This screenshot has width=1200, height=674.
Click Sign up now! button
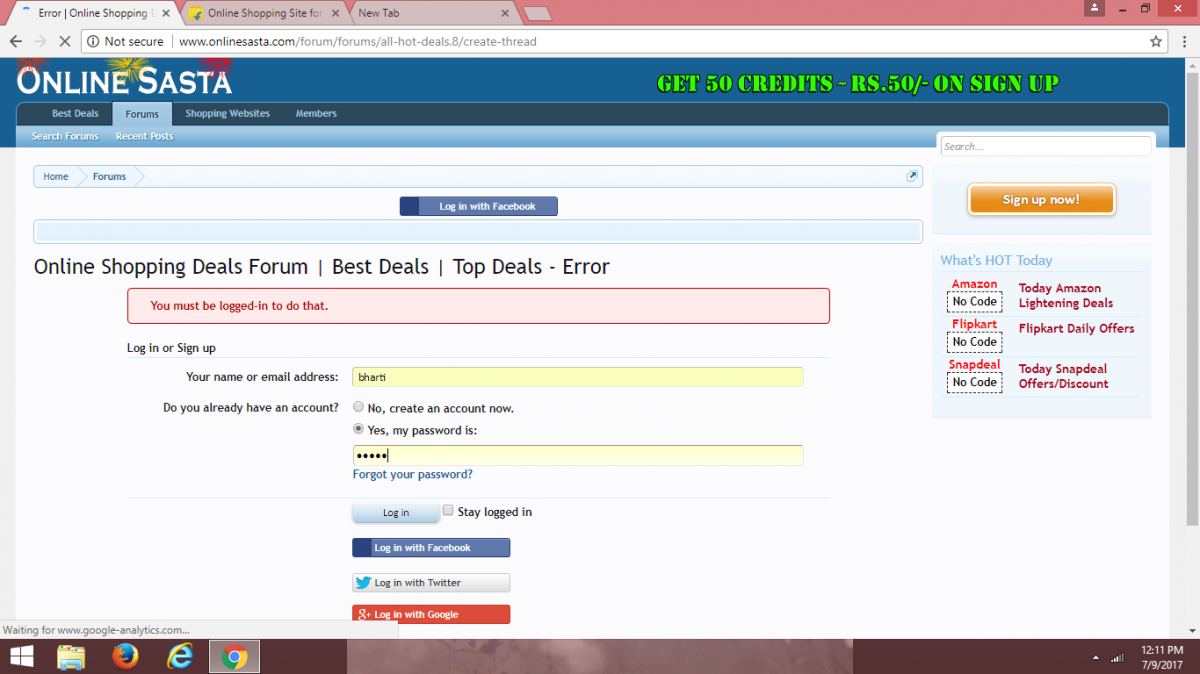click(x=1041, y=200)
